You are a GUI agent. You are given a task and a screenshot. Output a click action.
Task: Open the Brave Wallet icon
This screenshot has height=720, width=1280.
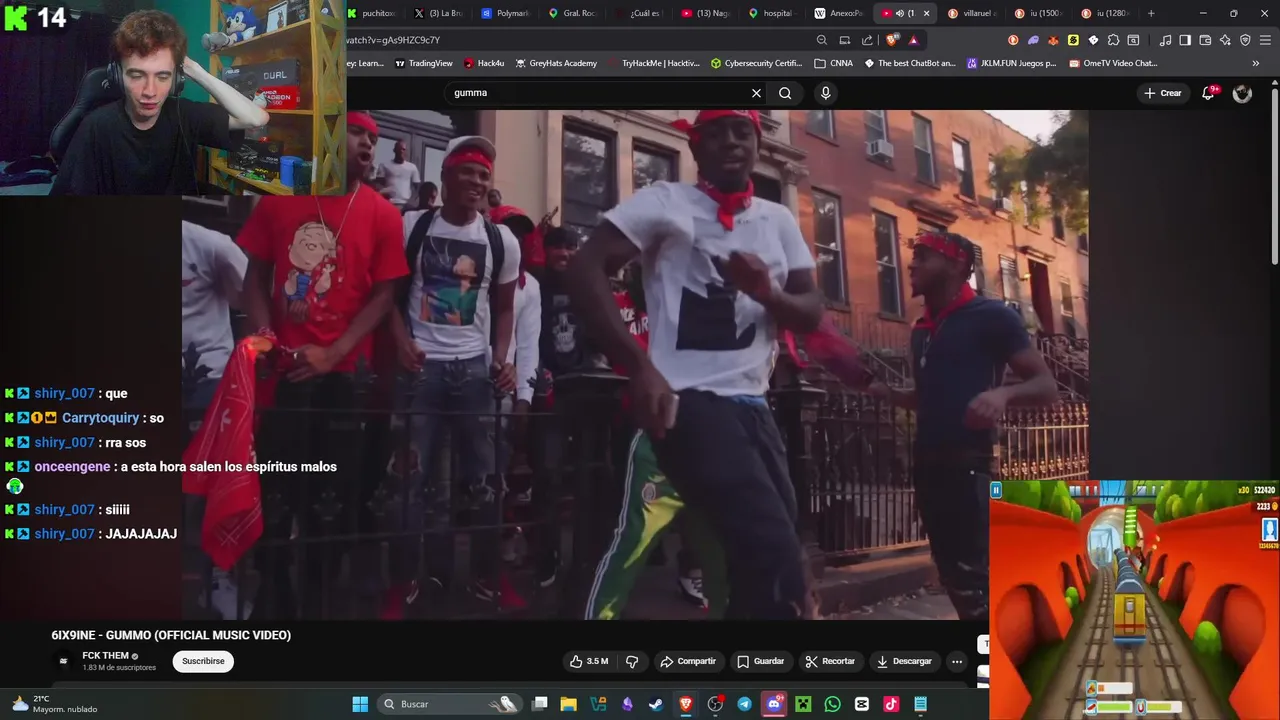pos(1205,40)
